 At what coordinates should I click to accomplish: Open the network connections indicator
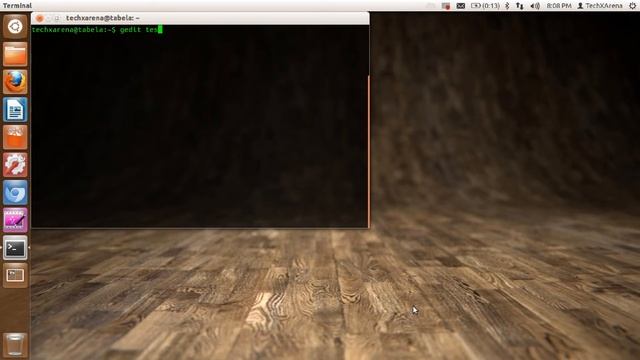[520, 6]
